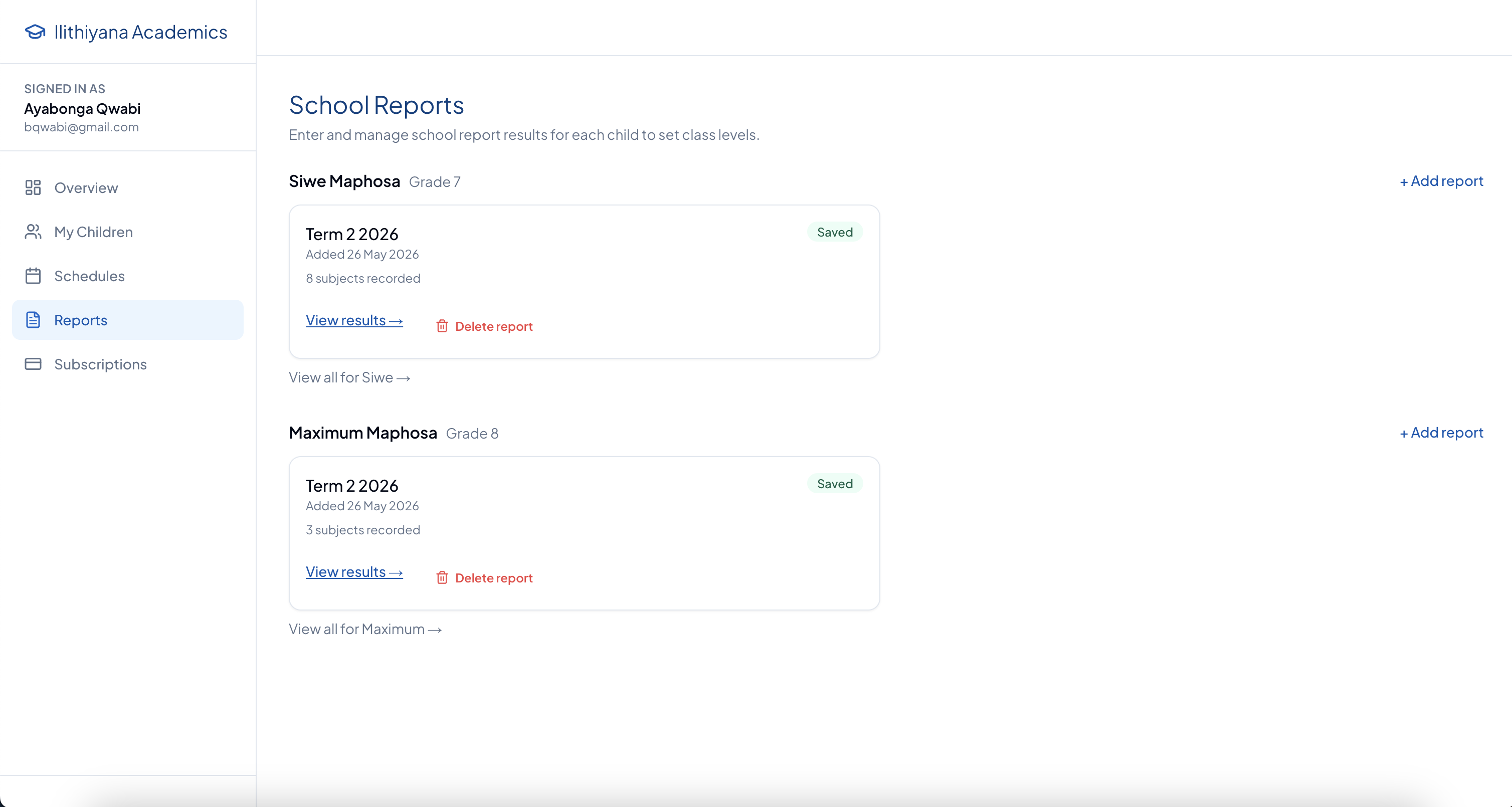Click Ilithiyana Academics brand title
This screenshot has width=1512, height=807.
[x=140, y=32]
